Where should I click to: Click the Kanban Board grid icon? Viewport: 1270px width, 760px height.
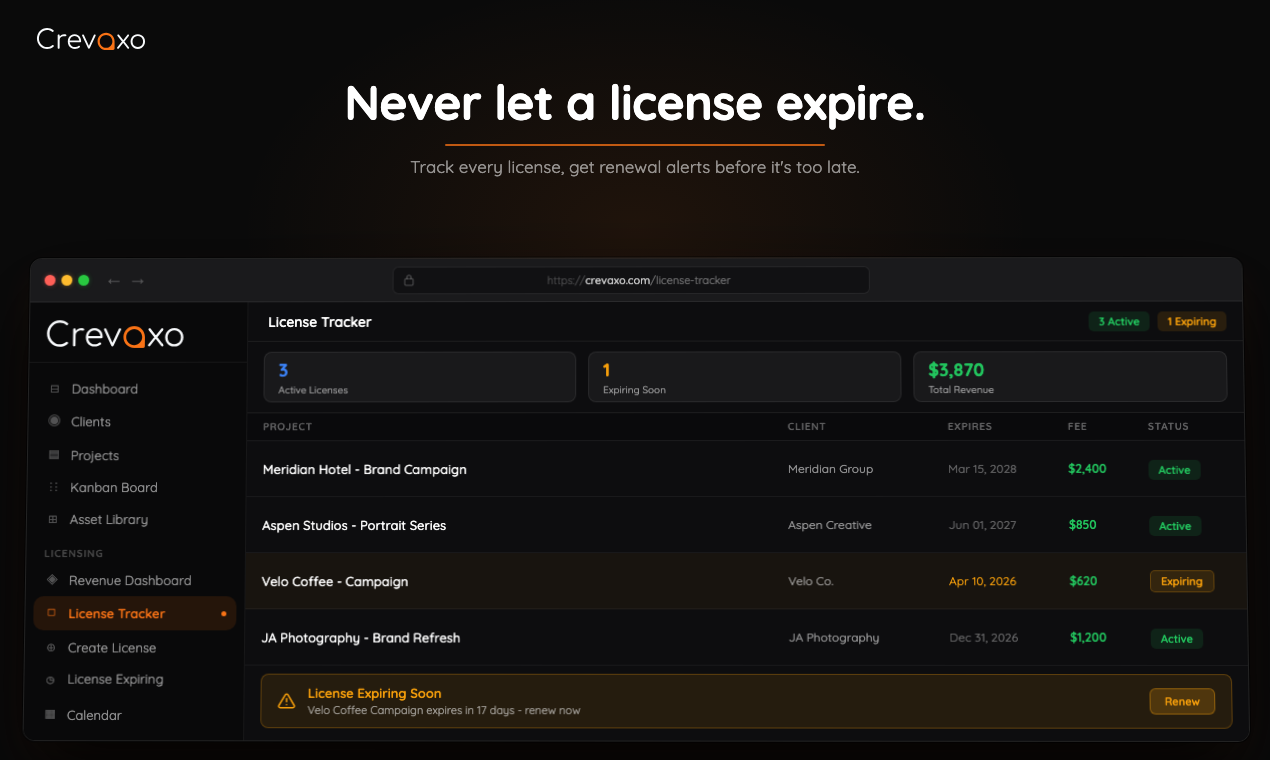coord(53,488)
